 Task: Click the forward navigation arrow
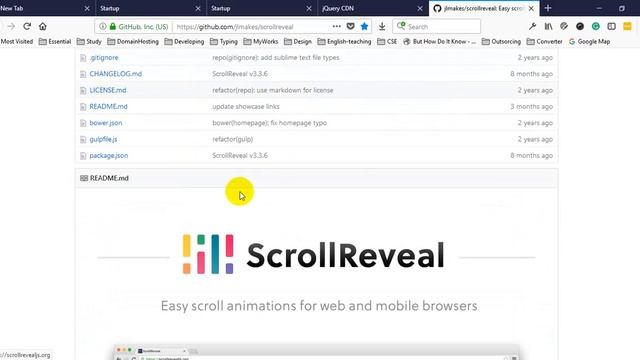click(11, 27)
